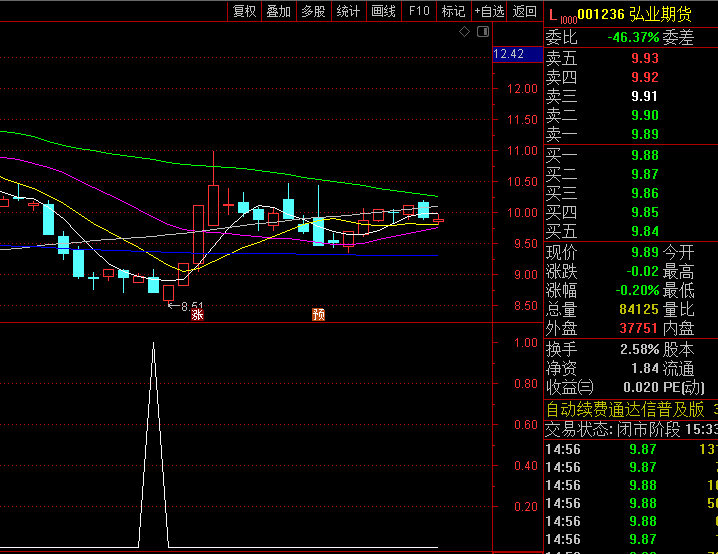Open the 标记 mark menu

(453, 11)
